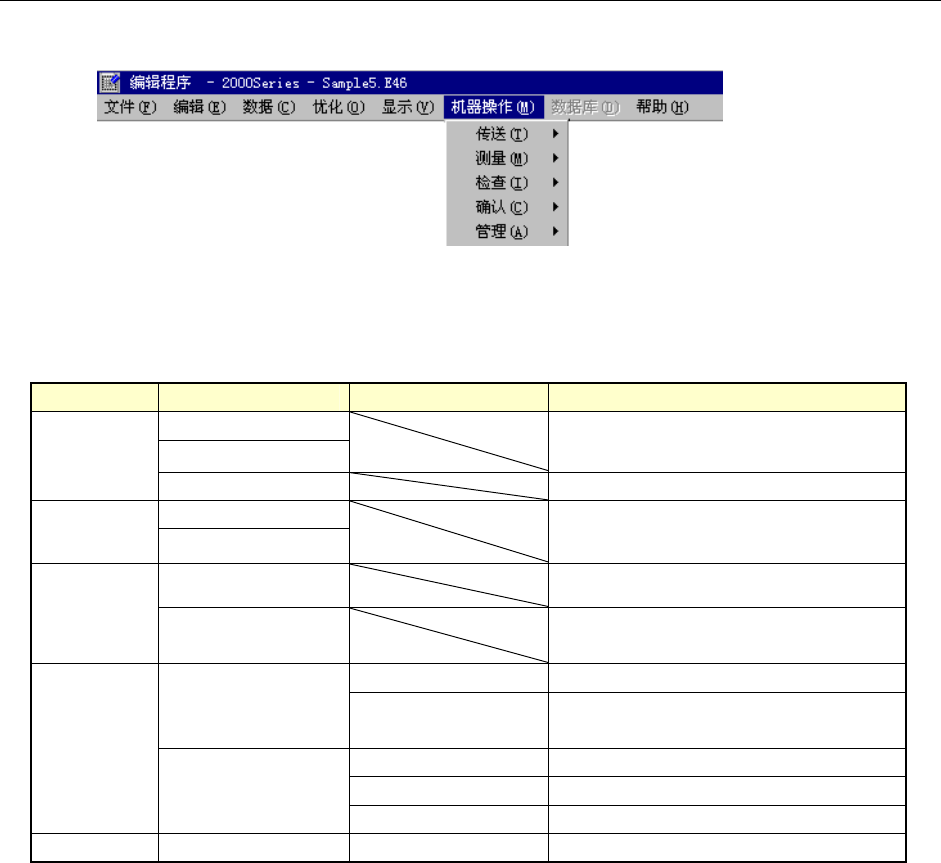
Task: Open the 显示(V) menu
Action: (x=408, y=107)
